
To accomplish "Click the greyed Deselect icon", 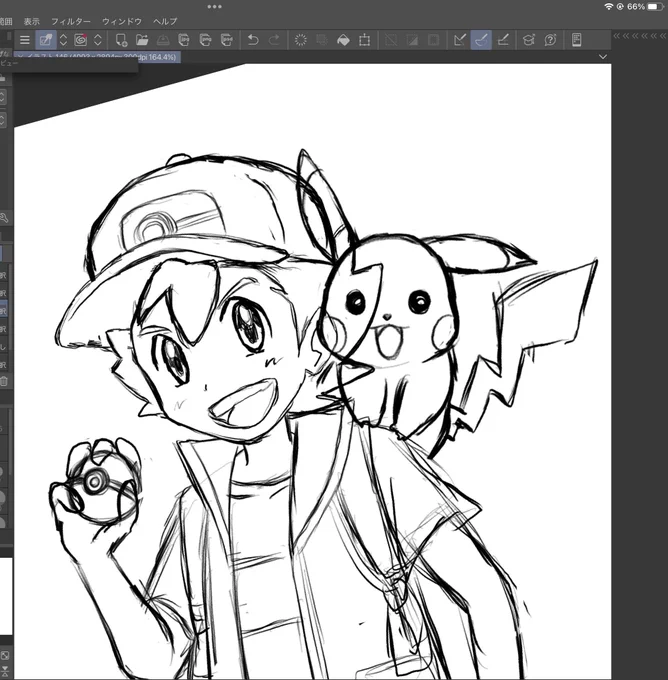I will pos(391,40).
